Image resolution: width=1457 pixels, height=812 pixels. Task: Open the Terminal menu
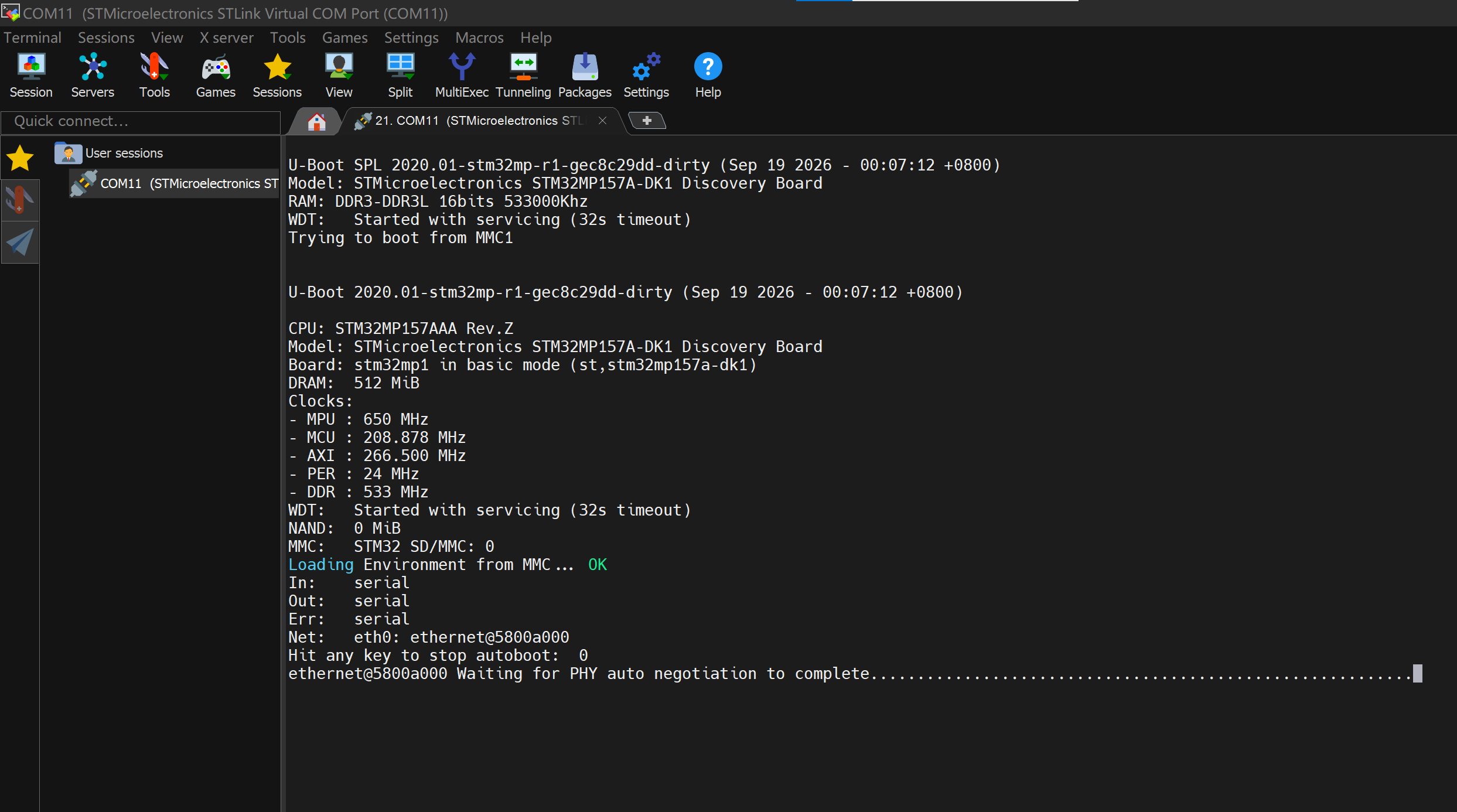[x=32, y=37]
